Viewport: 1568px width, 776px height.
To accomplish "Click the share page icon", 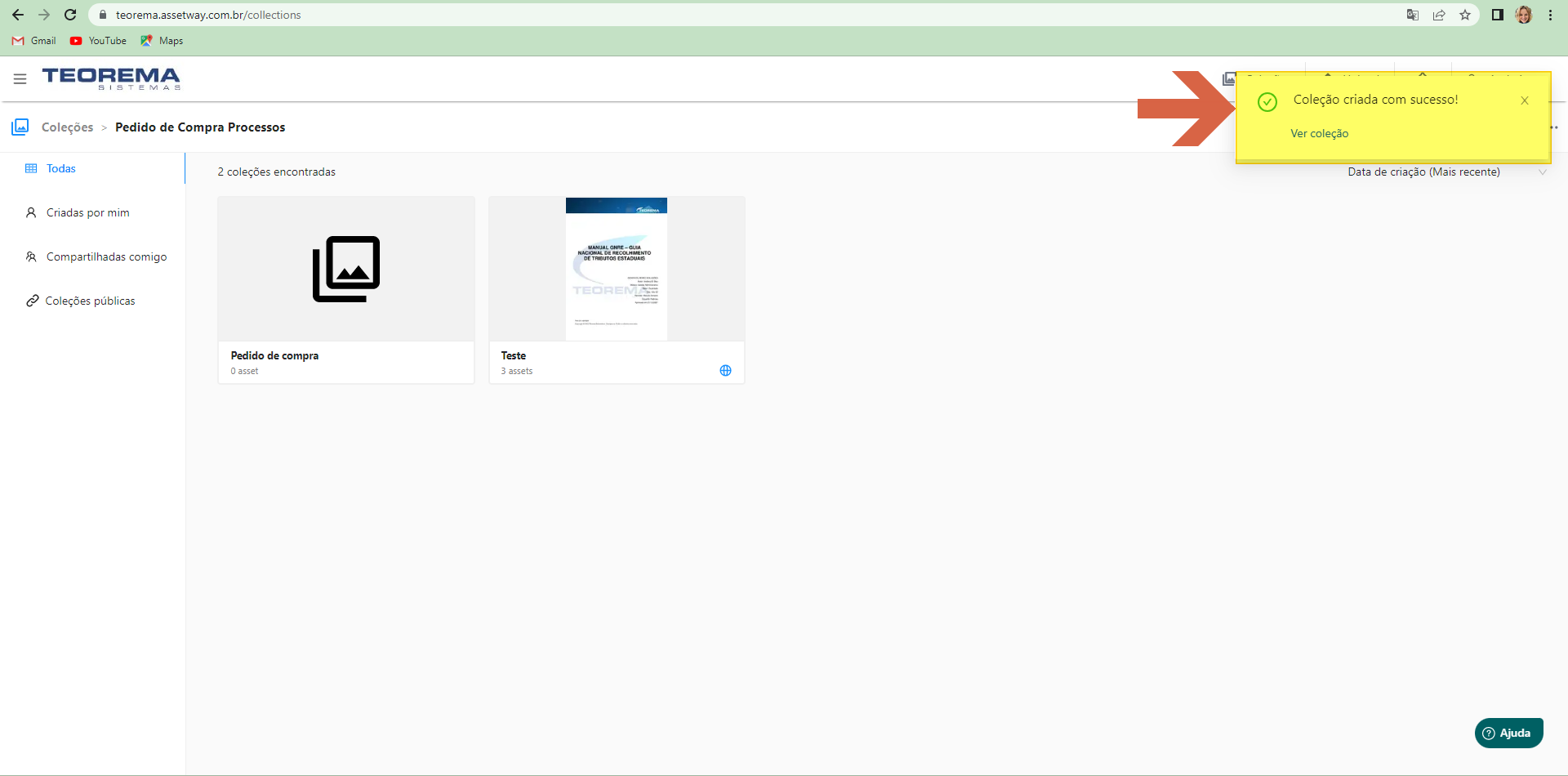I will click(x=1439, y=15).
